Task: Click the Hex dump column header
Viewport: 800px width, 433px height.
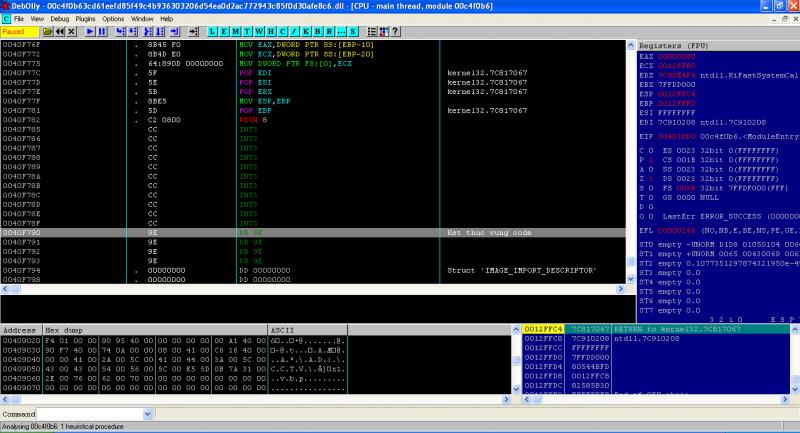Action: (155, 330)
